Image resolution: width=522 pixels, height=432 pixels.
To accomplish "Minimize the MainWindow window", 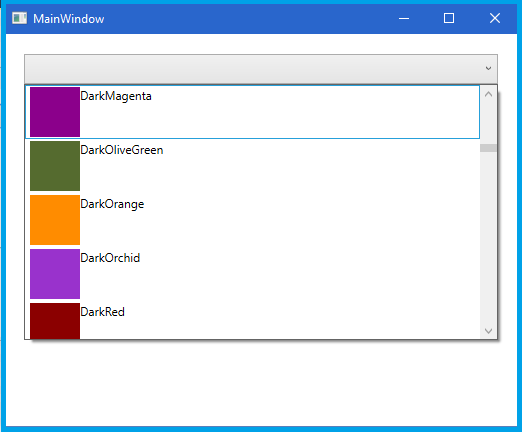I will 404,18.
